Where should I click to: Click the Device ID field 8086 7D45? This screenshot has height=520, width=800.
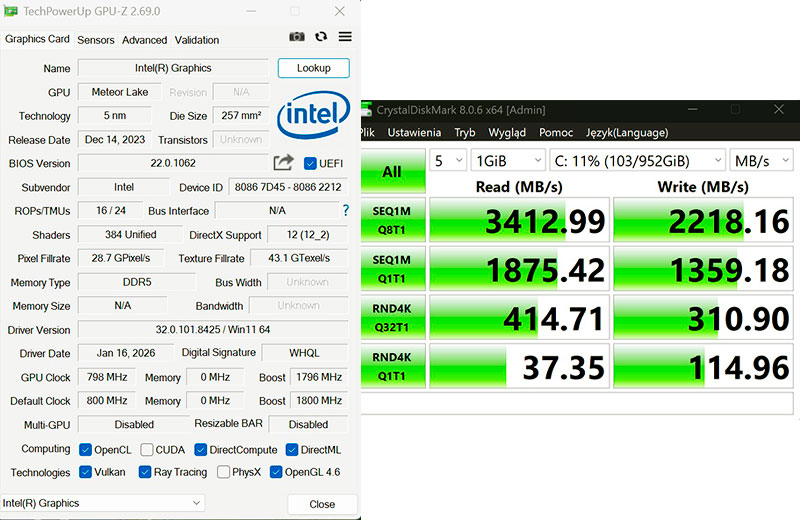tap(288, 187)
